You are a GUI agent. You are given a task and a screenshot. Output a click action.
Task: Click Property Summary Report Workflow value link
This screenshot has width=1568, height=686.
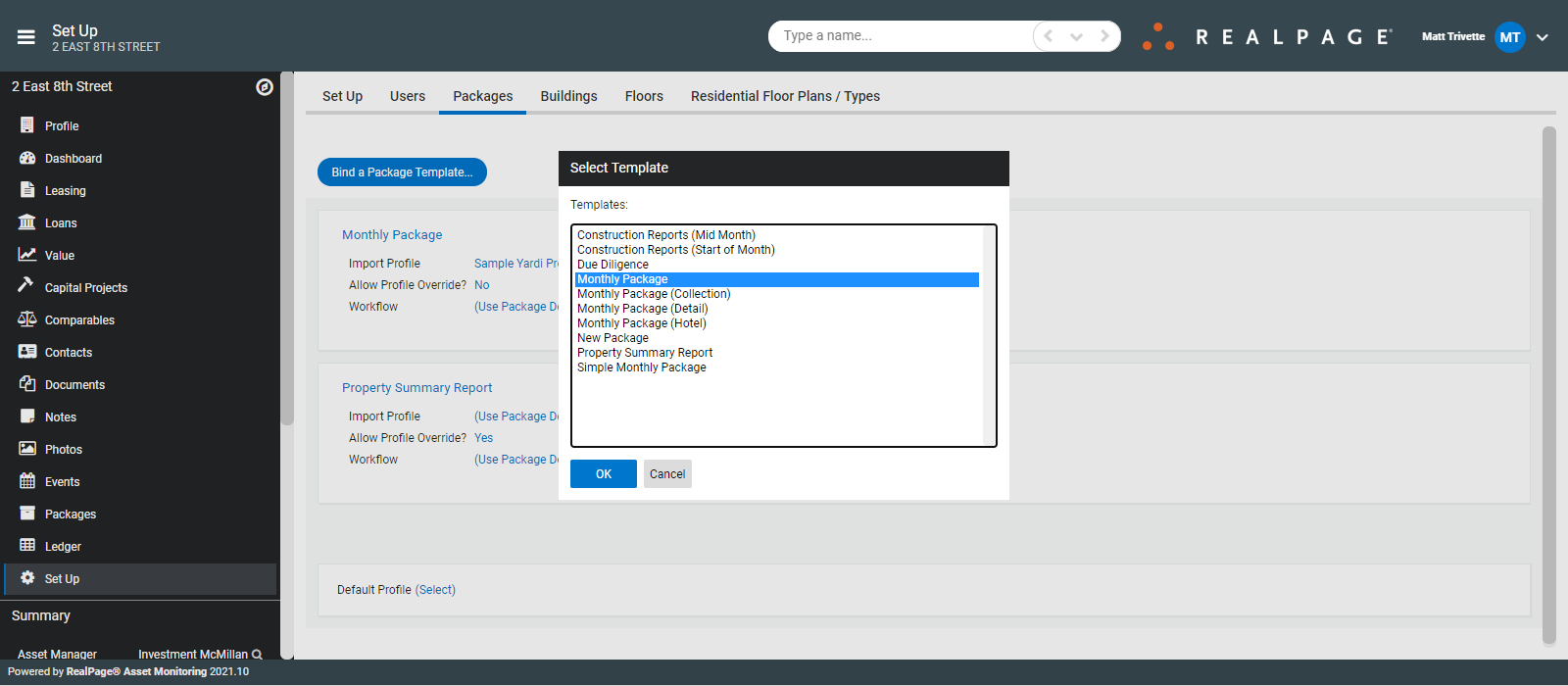click(516, 460)
